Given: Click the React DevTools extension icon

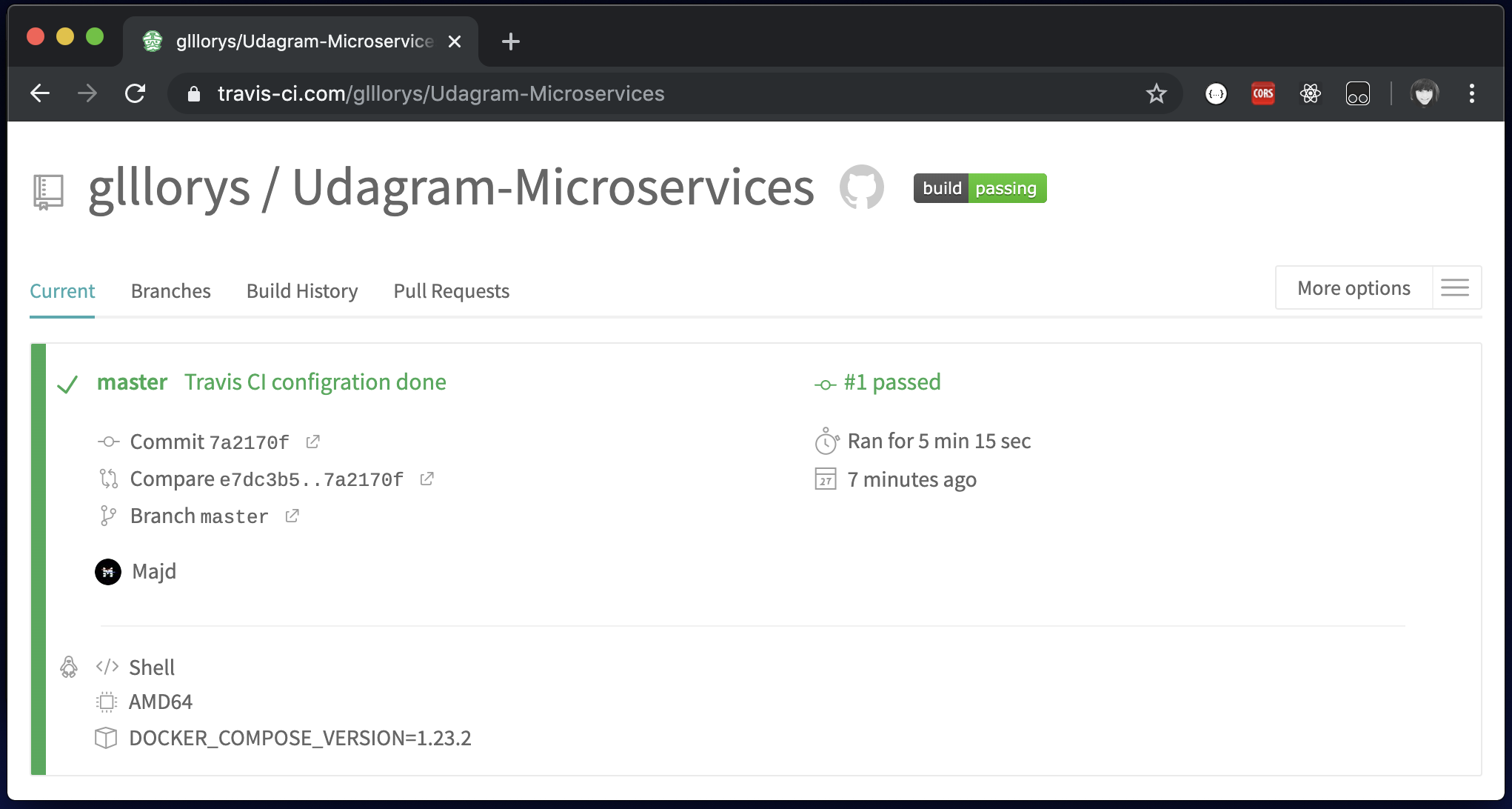Looking at the screenshot, I should (1310, 94).
